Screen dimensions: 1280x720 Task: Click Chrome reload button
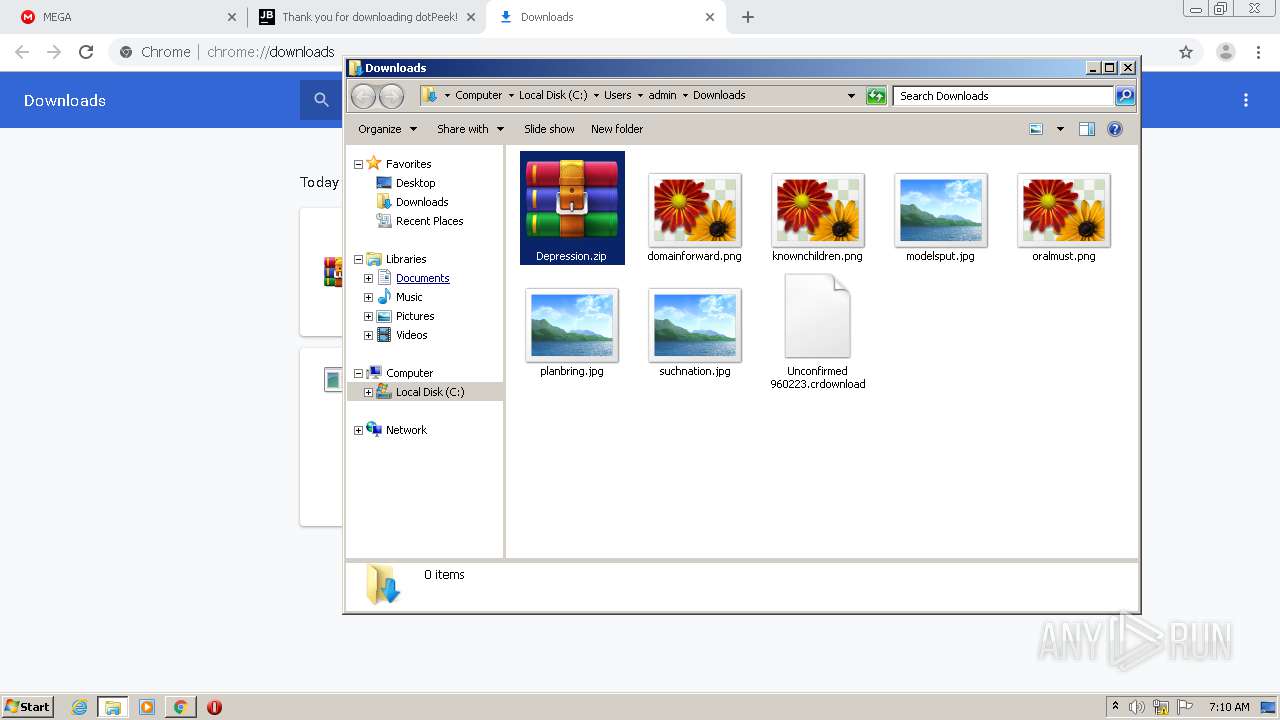pyautogui.click(x=86, y=52)
